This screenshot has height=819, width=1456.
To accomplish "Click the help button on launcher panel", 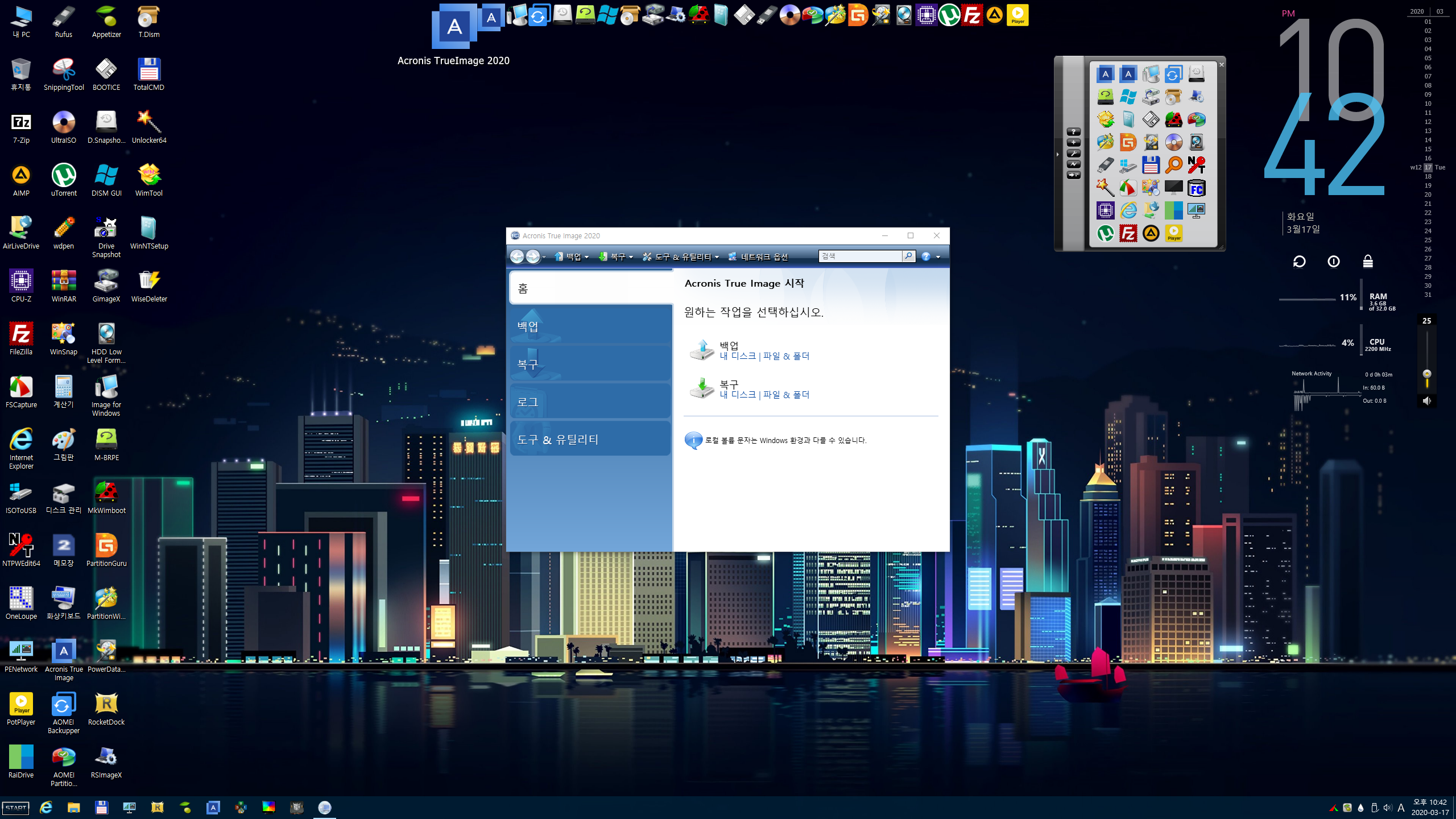I will point(1073,132).
